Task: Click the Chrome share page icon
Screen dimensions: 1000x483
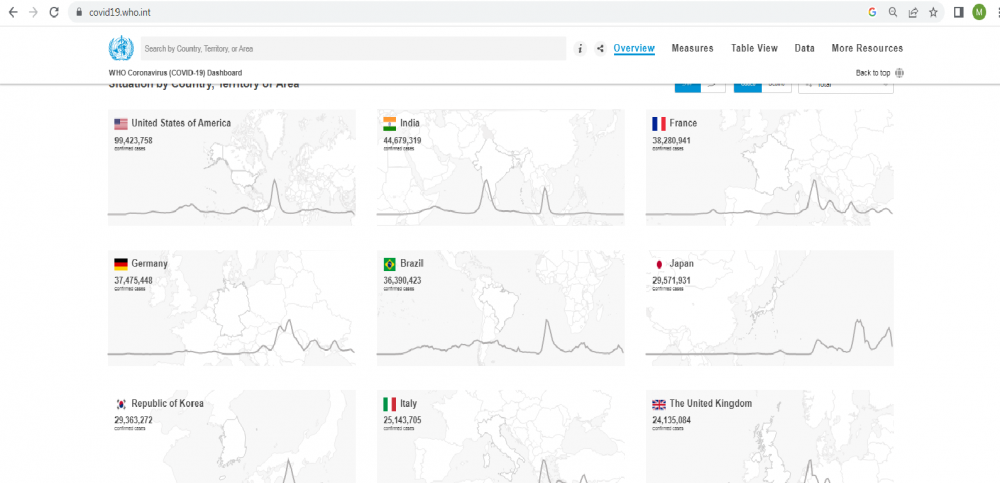Action: click(x=913, y=12)
